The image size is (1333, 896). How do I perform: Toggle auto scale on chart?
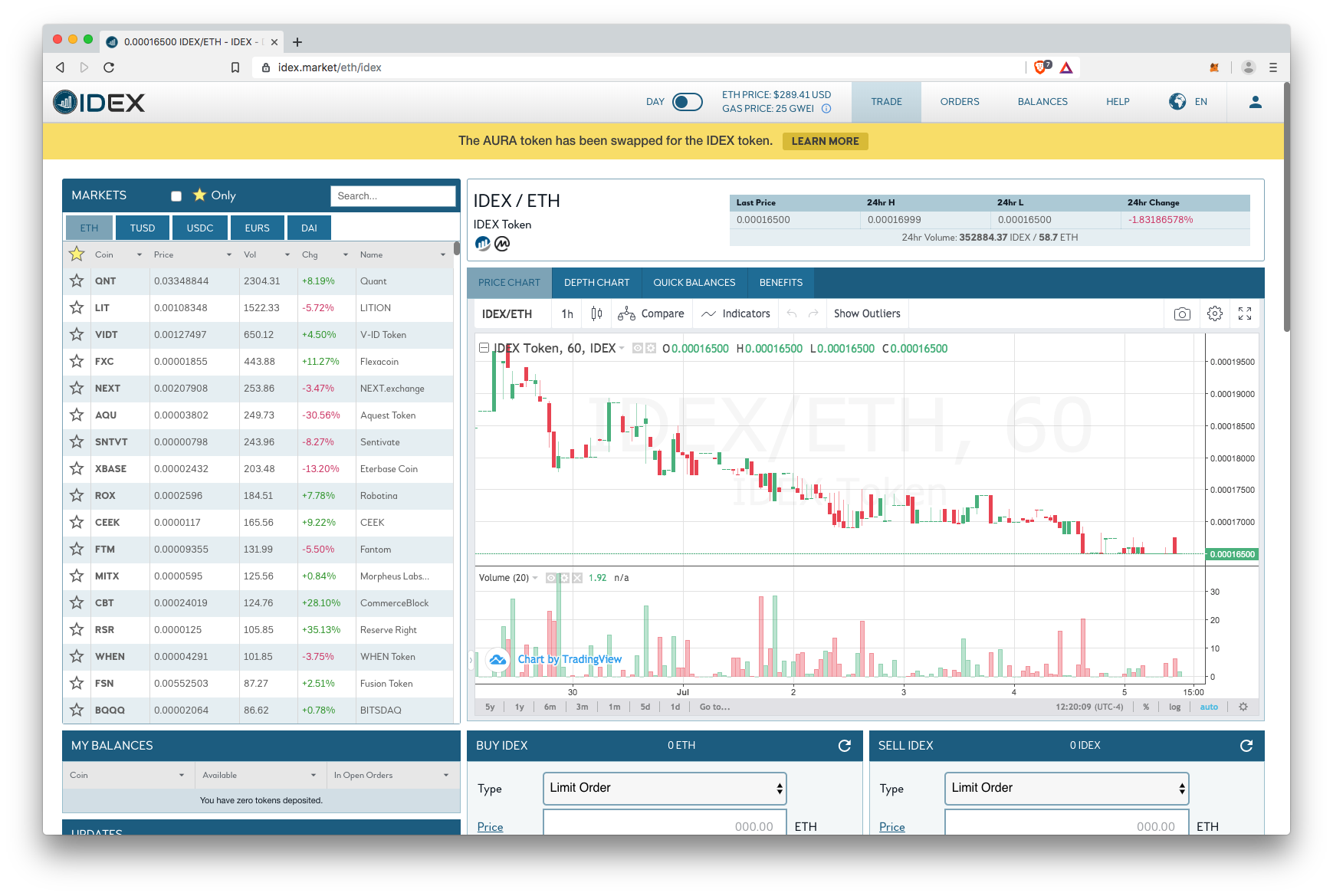[x=1209, y=707]
